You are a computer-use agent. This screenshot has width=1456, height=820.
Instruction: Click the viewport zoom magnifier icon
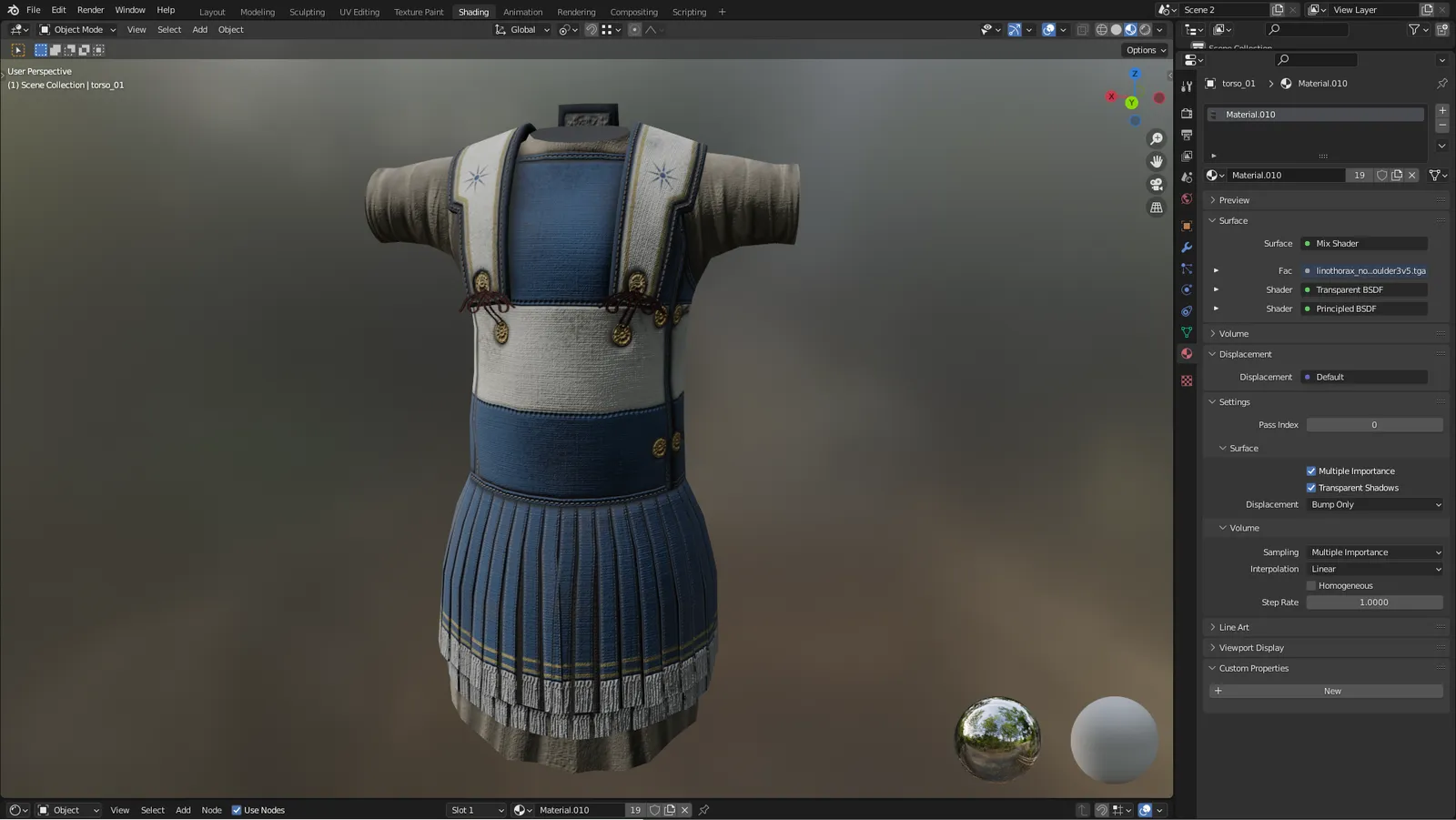1157,139
